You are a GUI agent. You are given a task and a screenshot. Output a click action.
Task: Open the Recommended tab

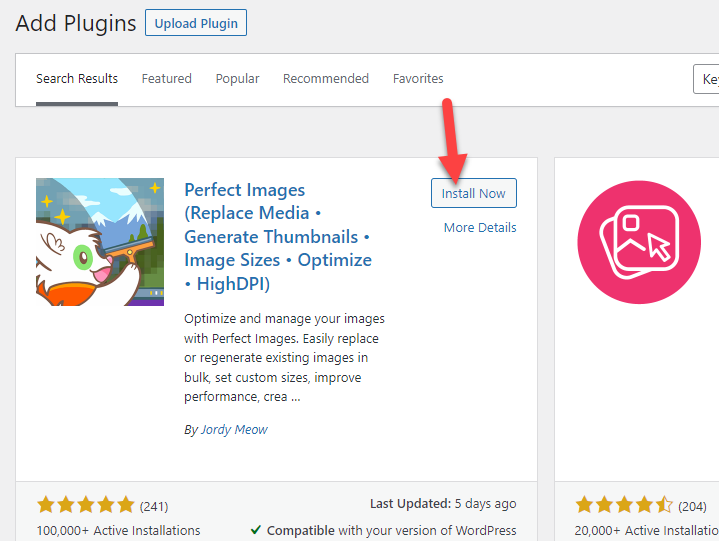[x=326, y=79]
